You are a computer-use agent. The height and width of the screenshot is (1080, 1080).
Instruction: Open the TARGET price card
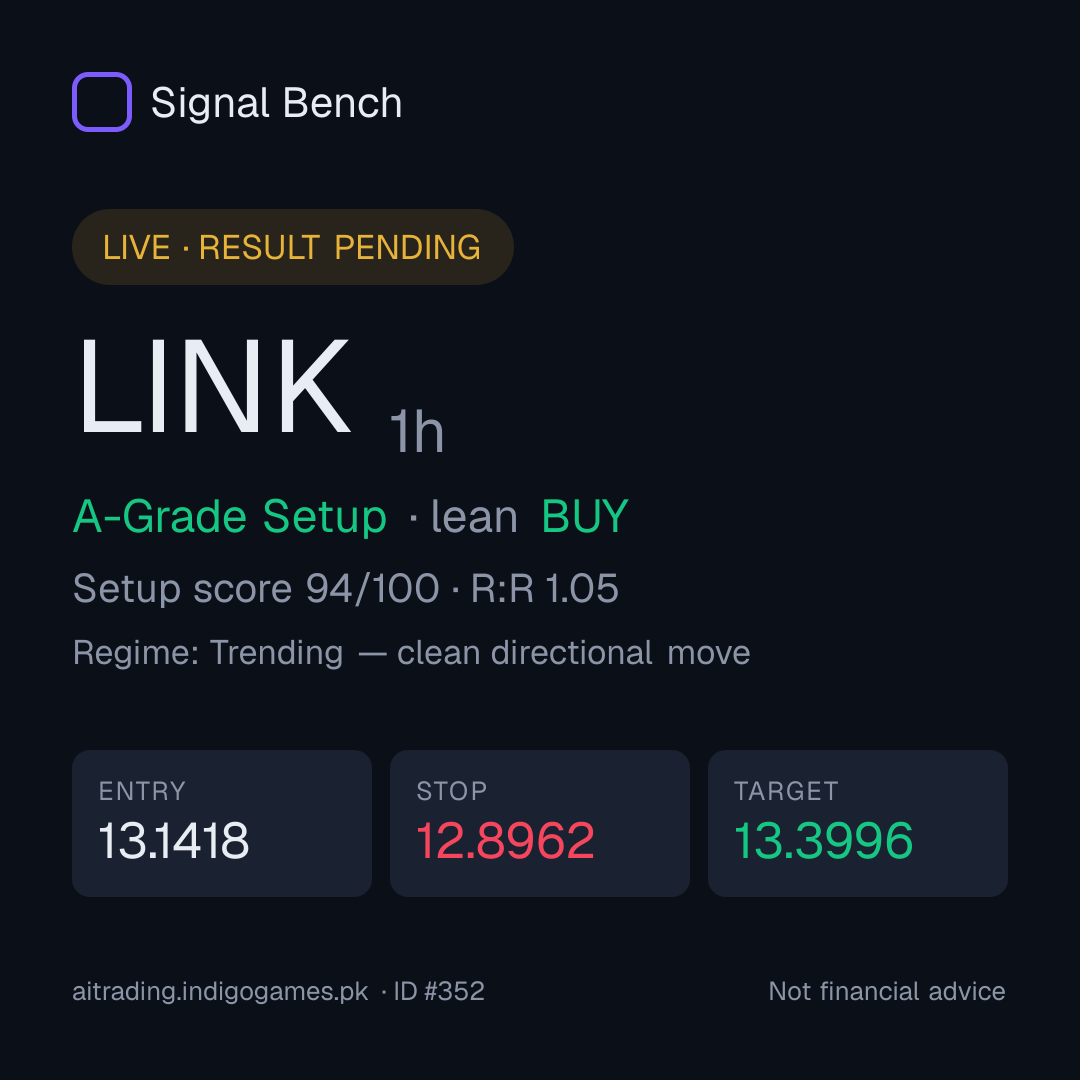coord(858,823)
